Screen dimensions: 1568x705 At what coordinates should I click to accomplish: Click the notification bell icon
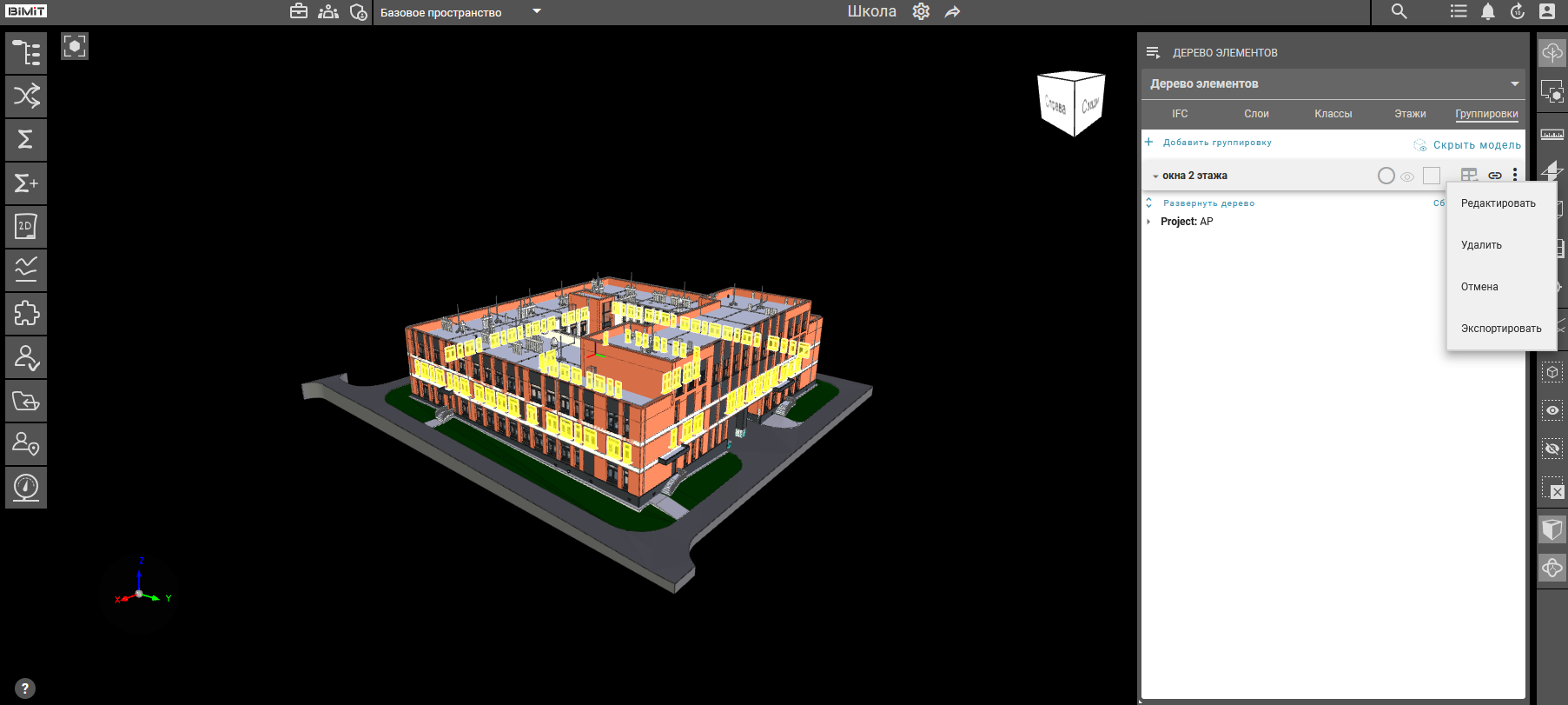tap(1488, 11)
